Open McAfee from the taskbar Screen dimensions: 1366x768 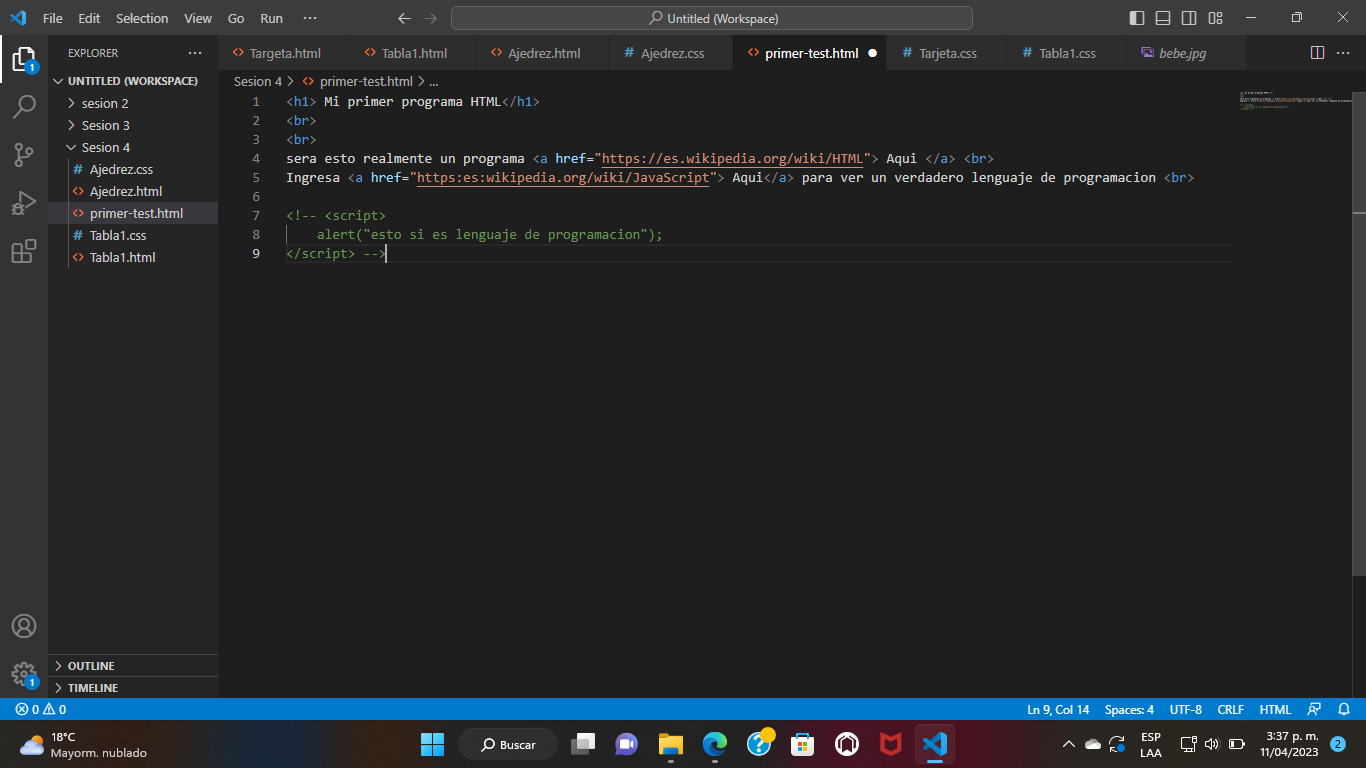[x=891, y=744]
